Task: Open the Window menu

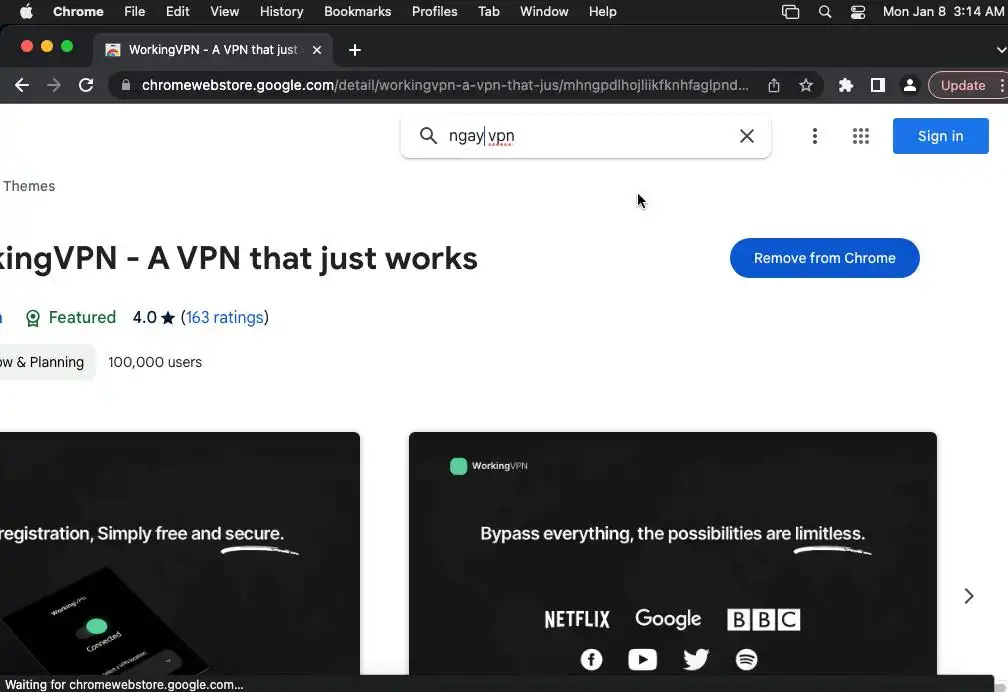Action: tap(544, 12)
